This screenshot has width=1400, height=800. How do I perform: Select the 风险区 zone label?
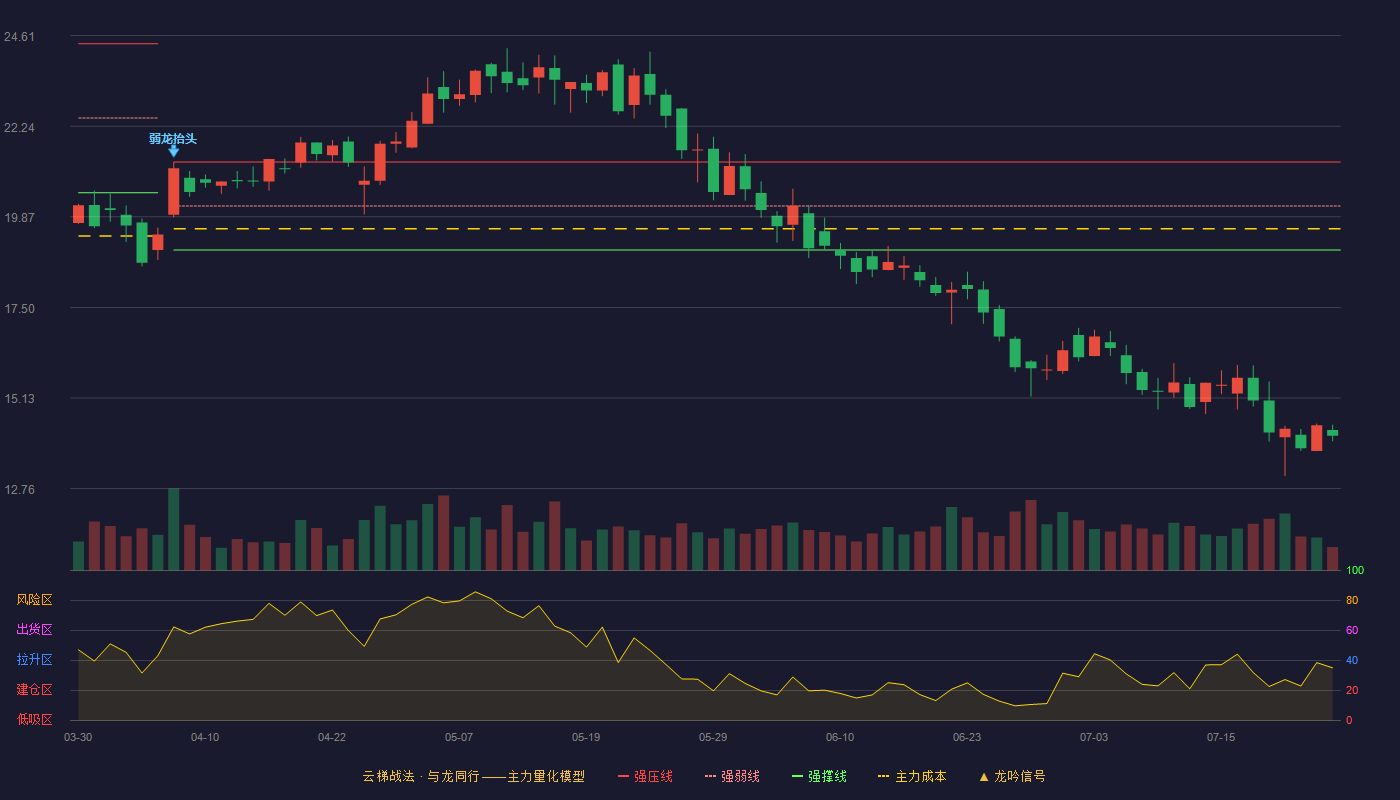coord(34,600)
